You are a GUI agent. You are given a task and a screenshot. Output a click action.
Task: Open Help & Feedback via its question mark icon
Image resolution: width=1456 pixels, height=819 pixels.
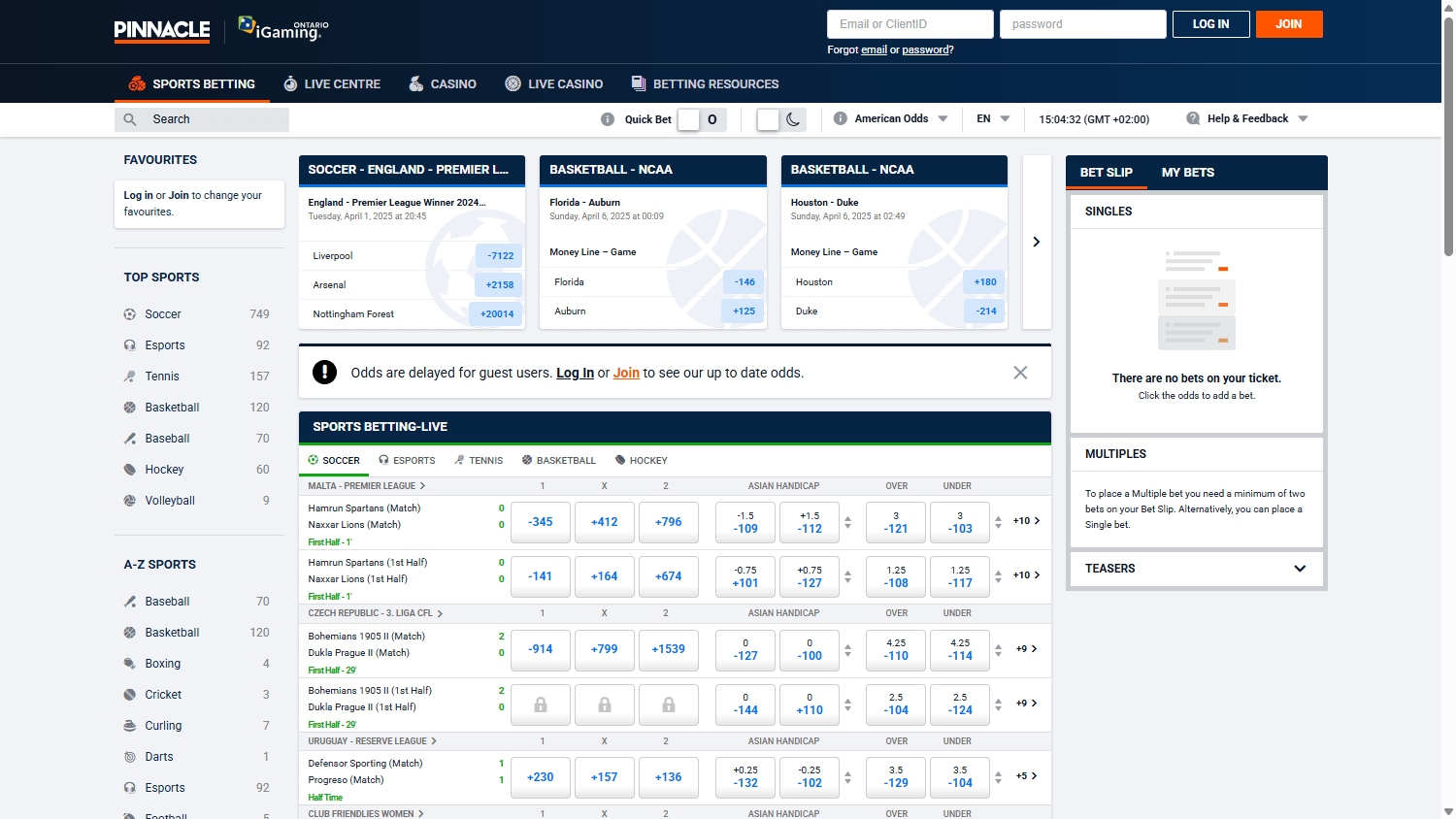click(1193, 117)
